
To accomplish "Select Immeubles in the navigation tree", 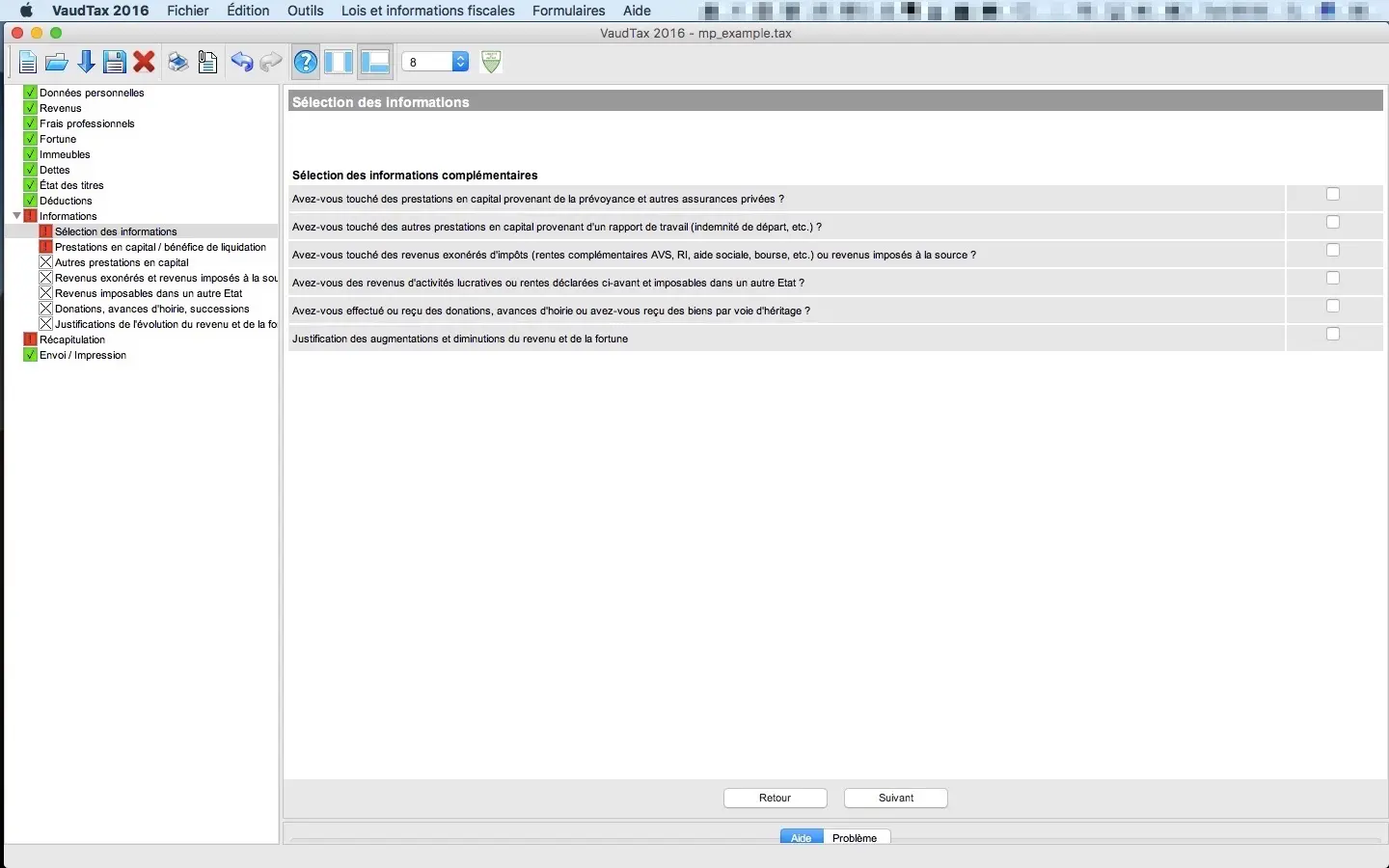I will 65,154.
